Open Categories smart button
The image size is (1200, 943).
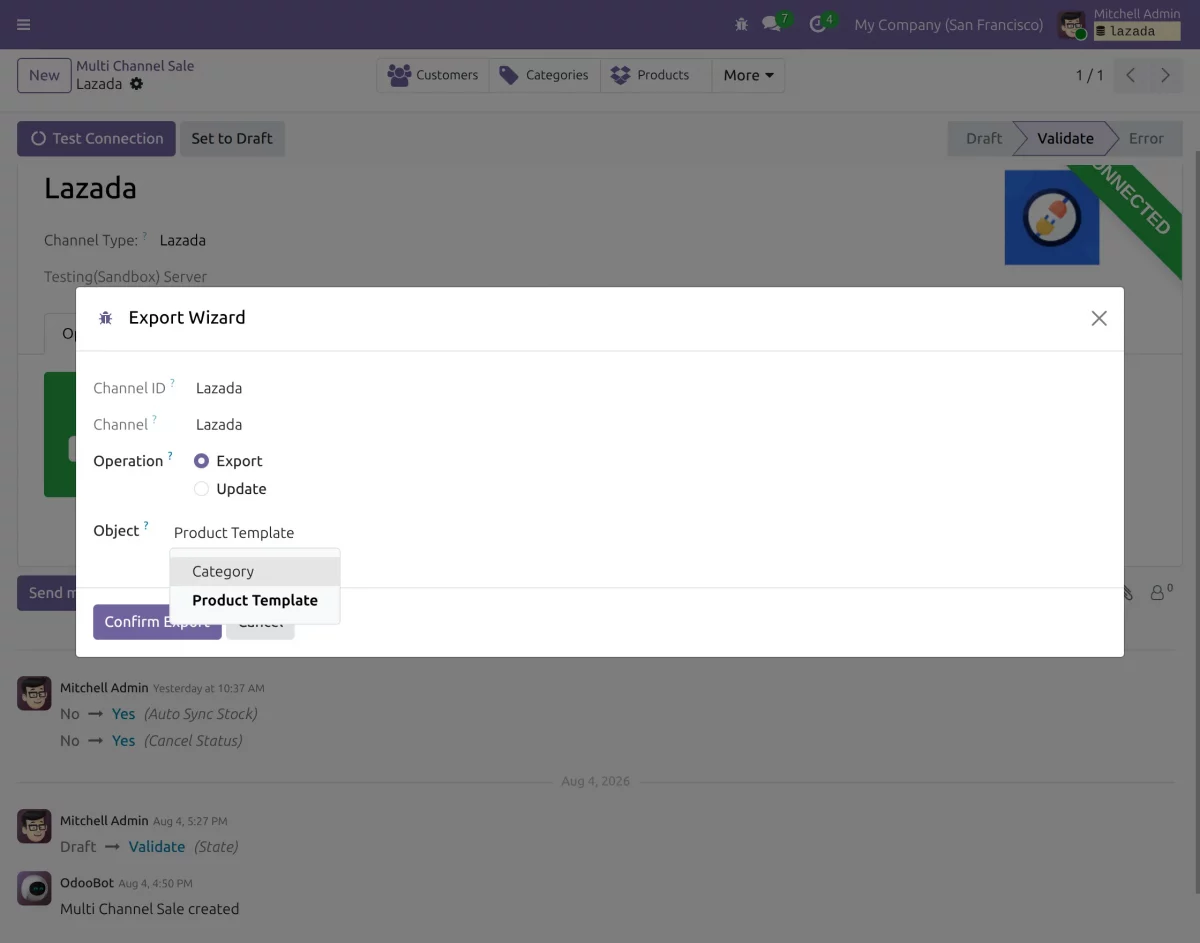(545, 75)
